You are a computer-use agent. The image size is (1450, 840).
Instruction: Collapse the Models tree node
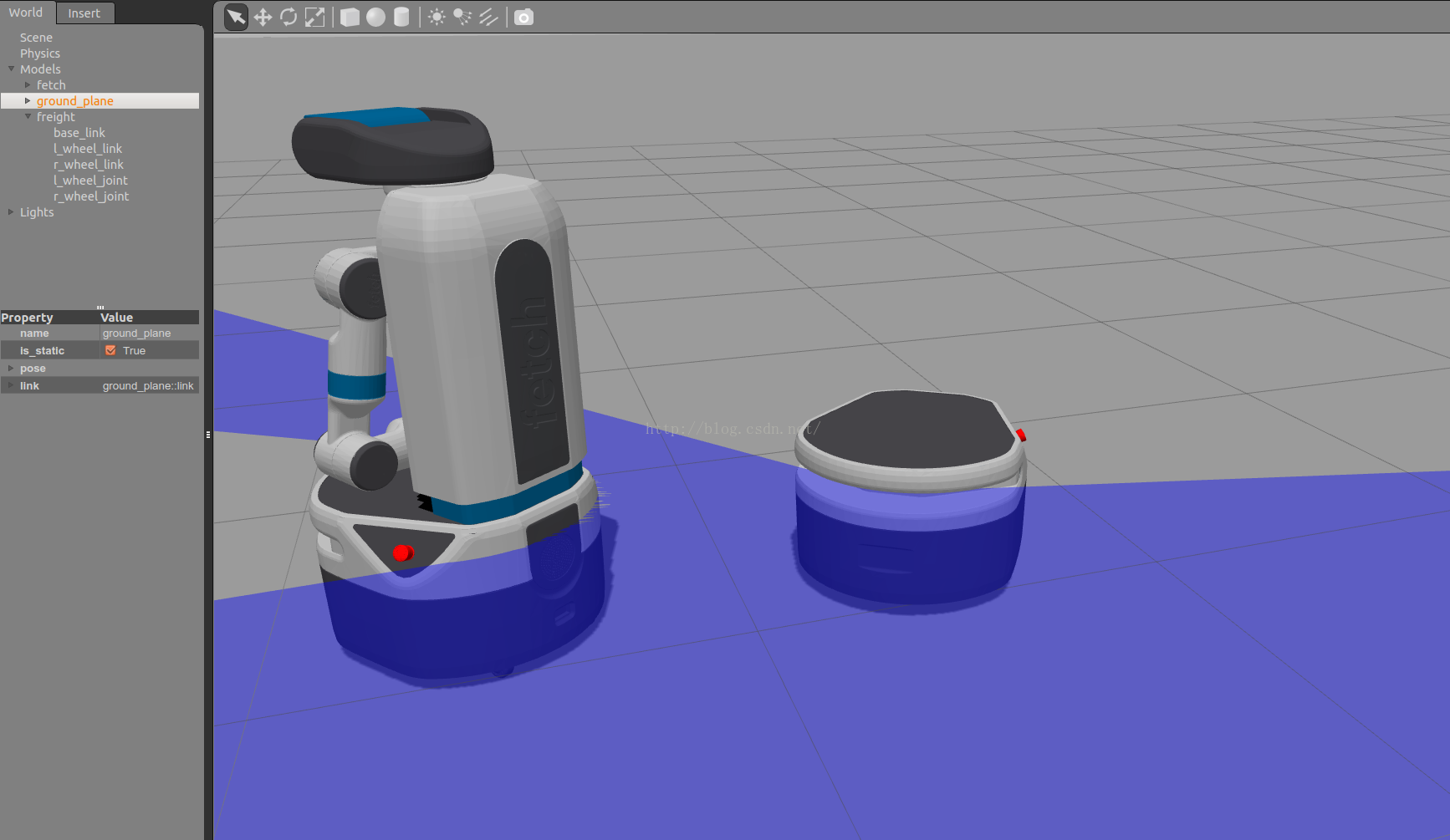(12, 69)
